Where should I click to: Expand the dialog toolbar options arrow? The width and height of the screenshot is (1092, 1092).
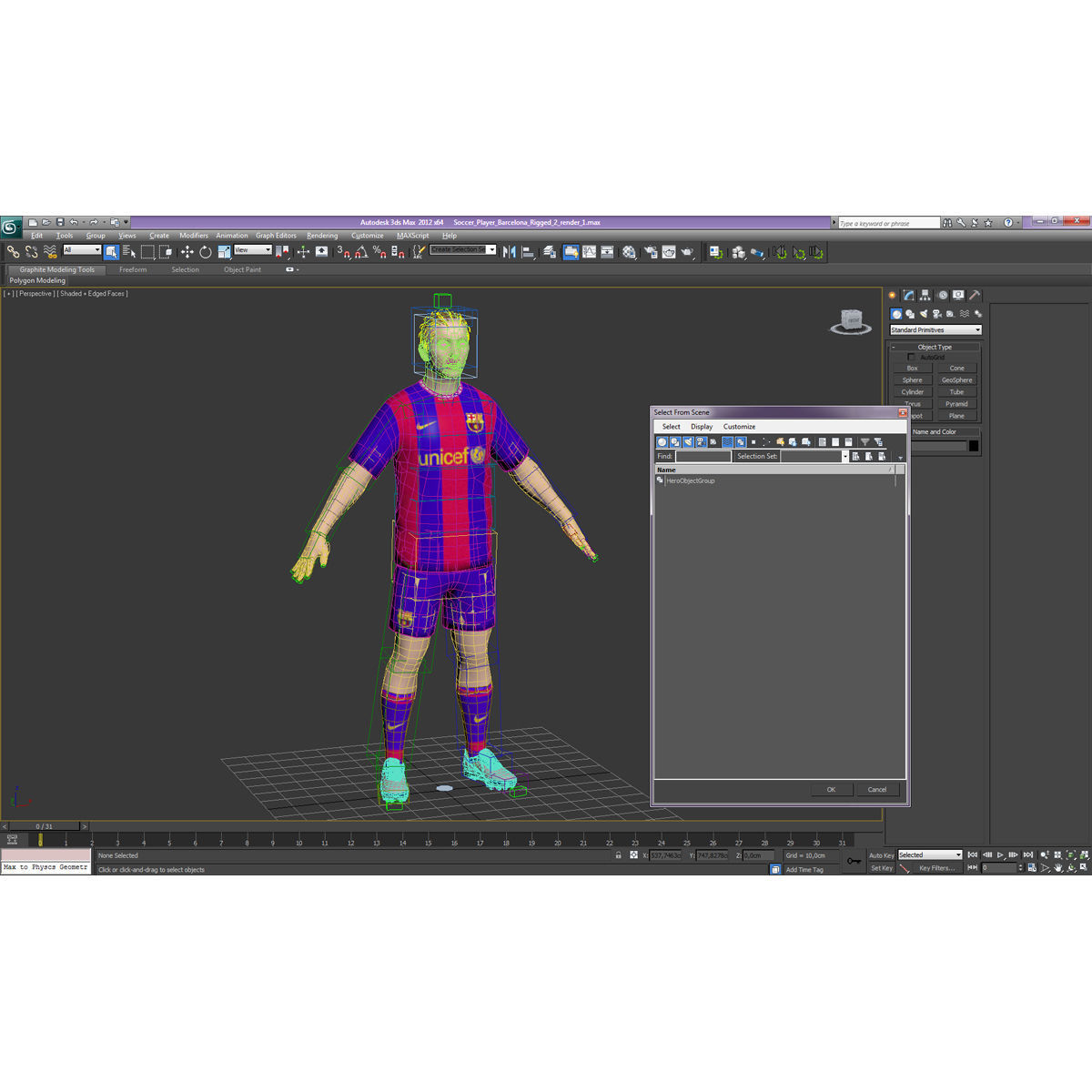(x=901, y=458)
